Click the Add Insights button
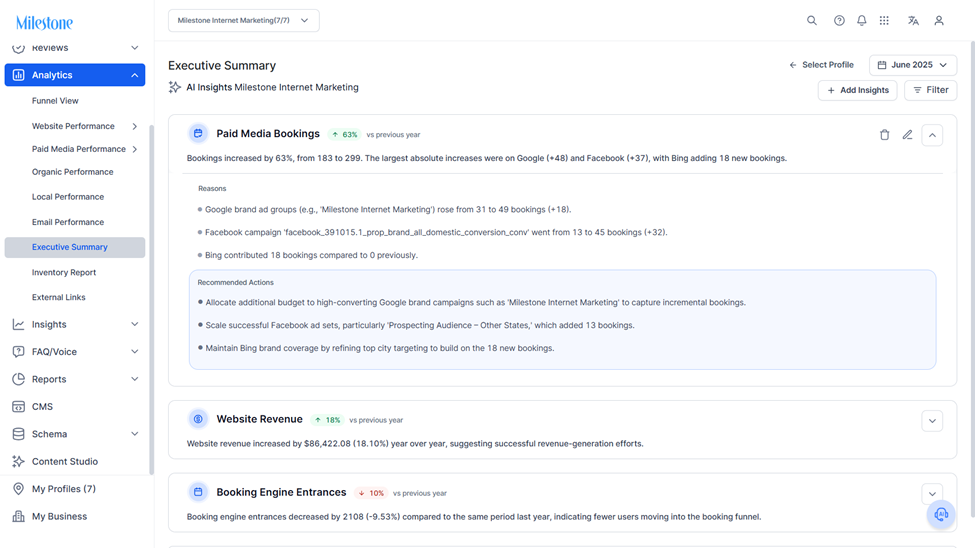The width and height of the screenshot is (975, 548). [857, 90]
